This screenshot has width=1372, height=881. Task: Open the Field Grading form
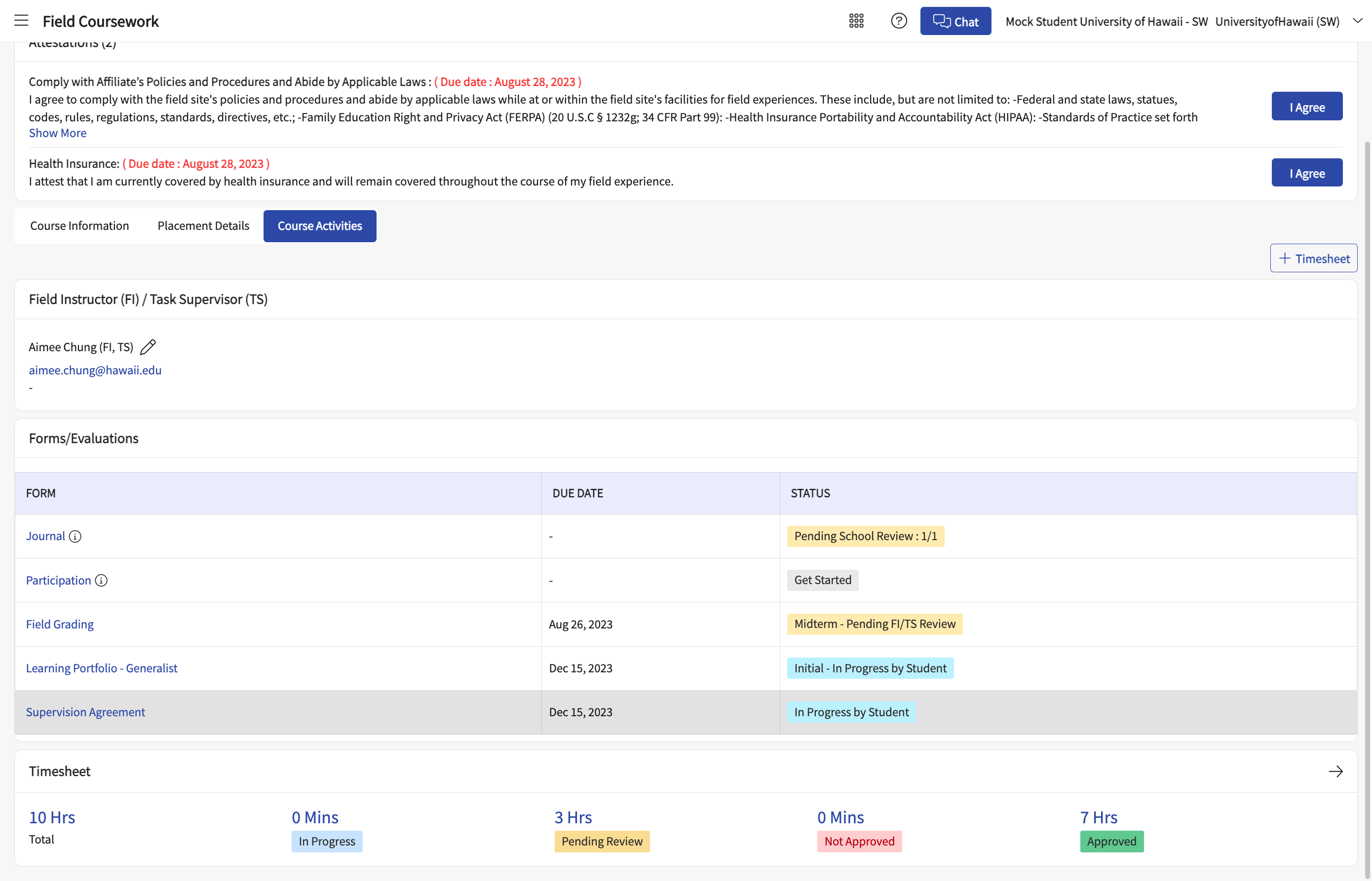60,624
